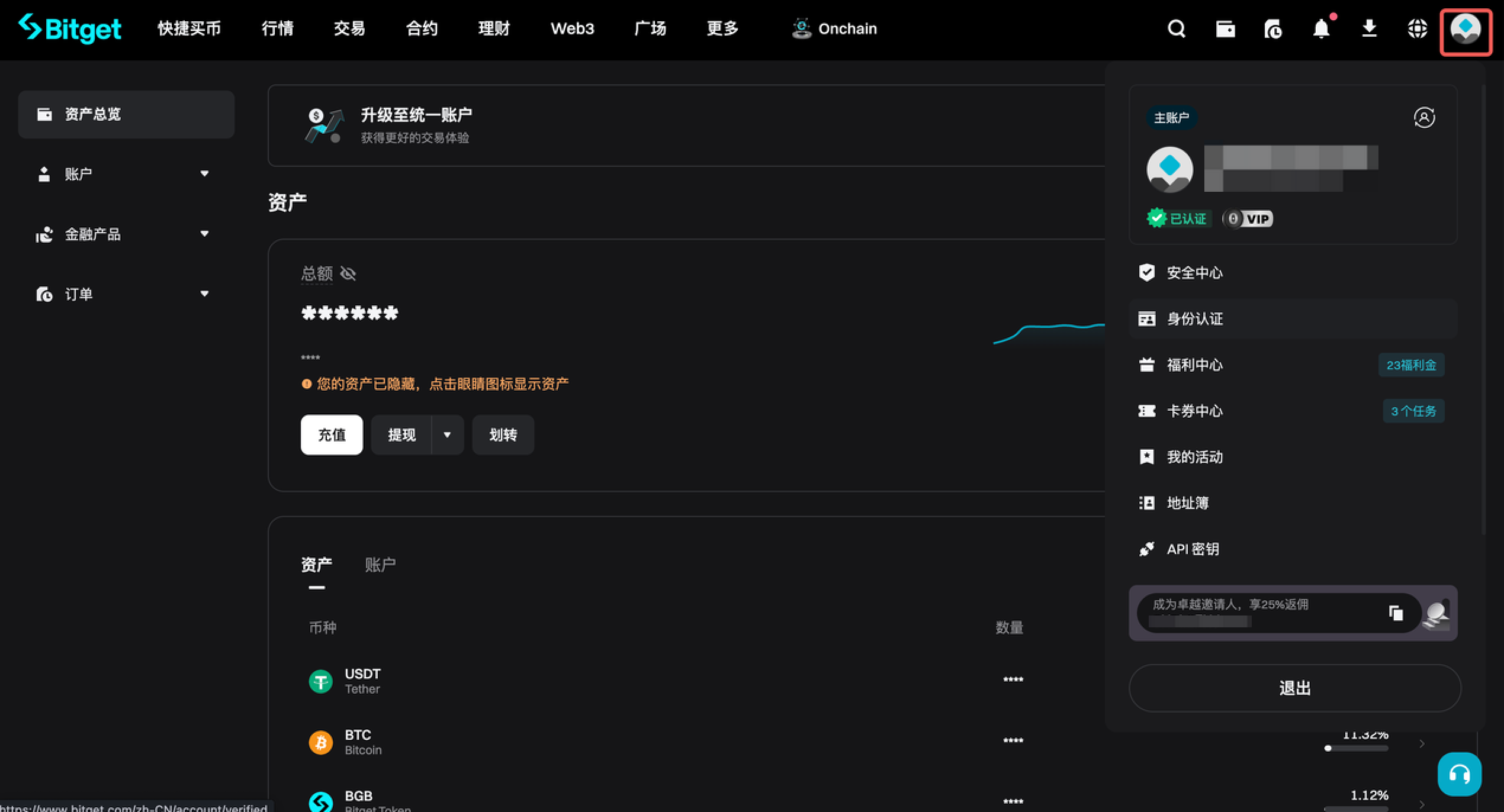
Task: Select 安全中心 in the profile menu
Action: pos(1293,272)
